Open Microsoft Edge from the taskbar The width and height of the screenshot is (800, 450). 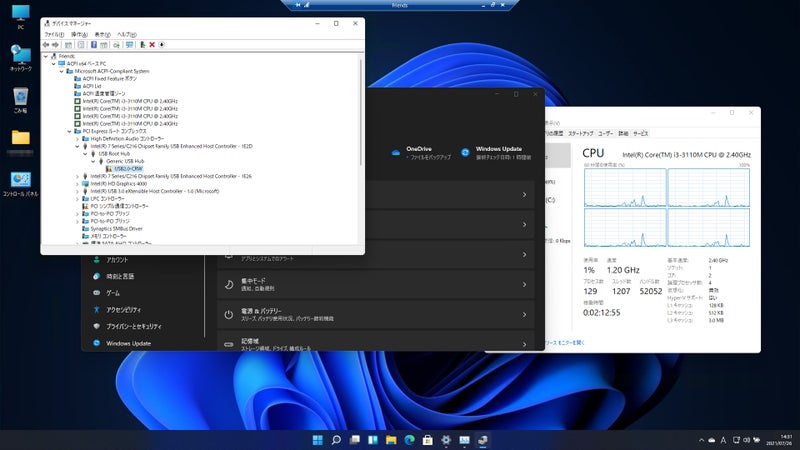click(407, 439)
